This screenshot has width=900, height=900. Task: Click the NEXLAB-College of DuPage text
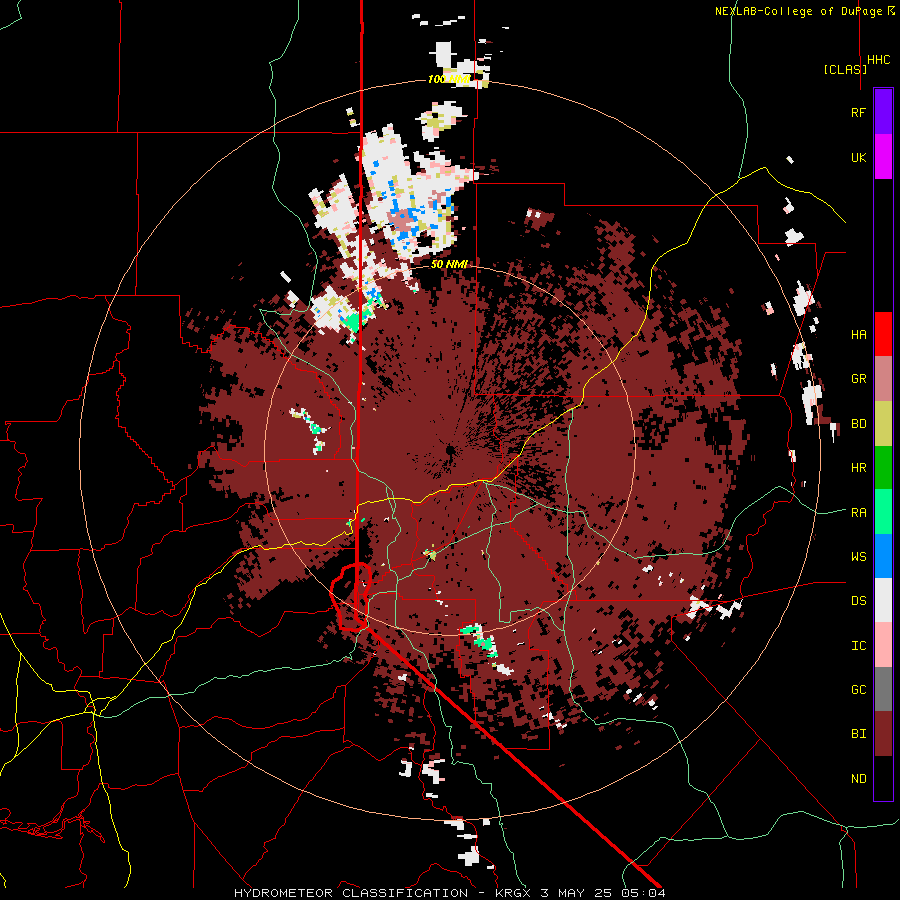tap(798, 11)
